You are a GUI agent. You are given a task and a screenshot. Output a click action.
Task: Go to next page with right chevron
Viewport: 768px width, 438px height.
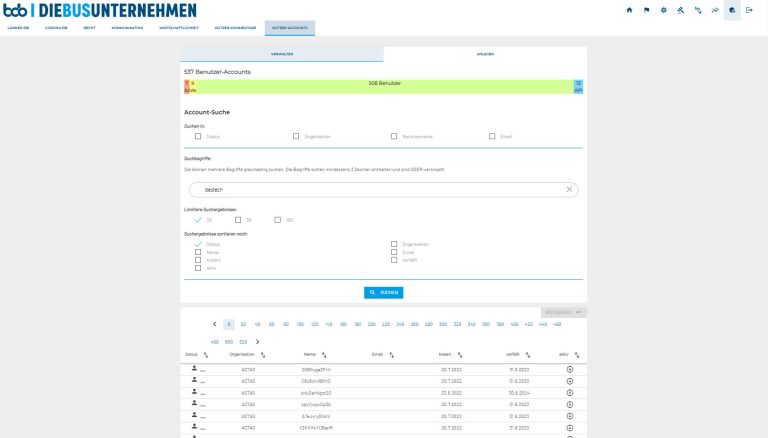[257, 341]
